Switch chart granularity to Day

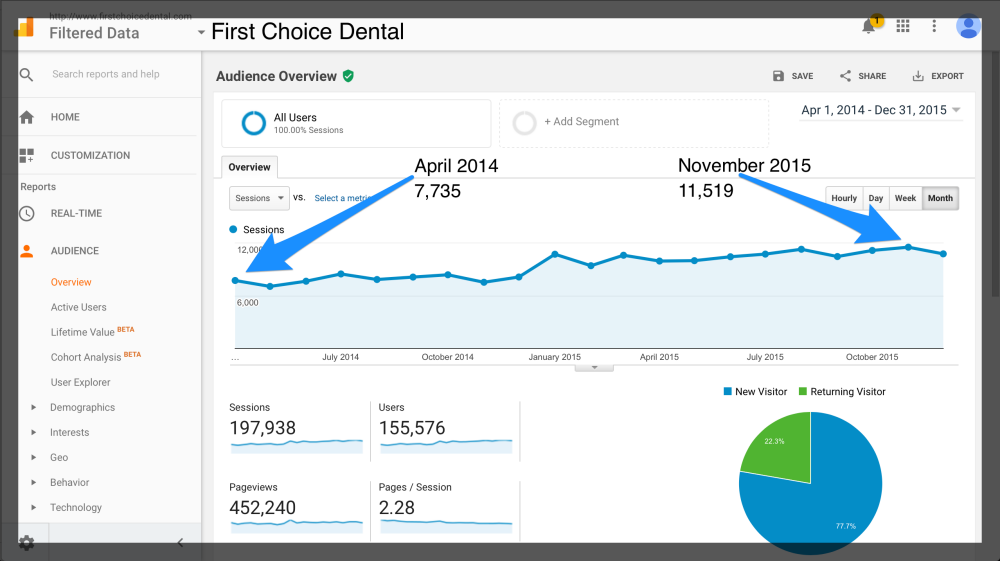point(876,198)
